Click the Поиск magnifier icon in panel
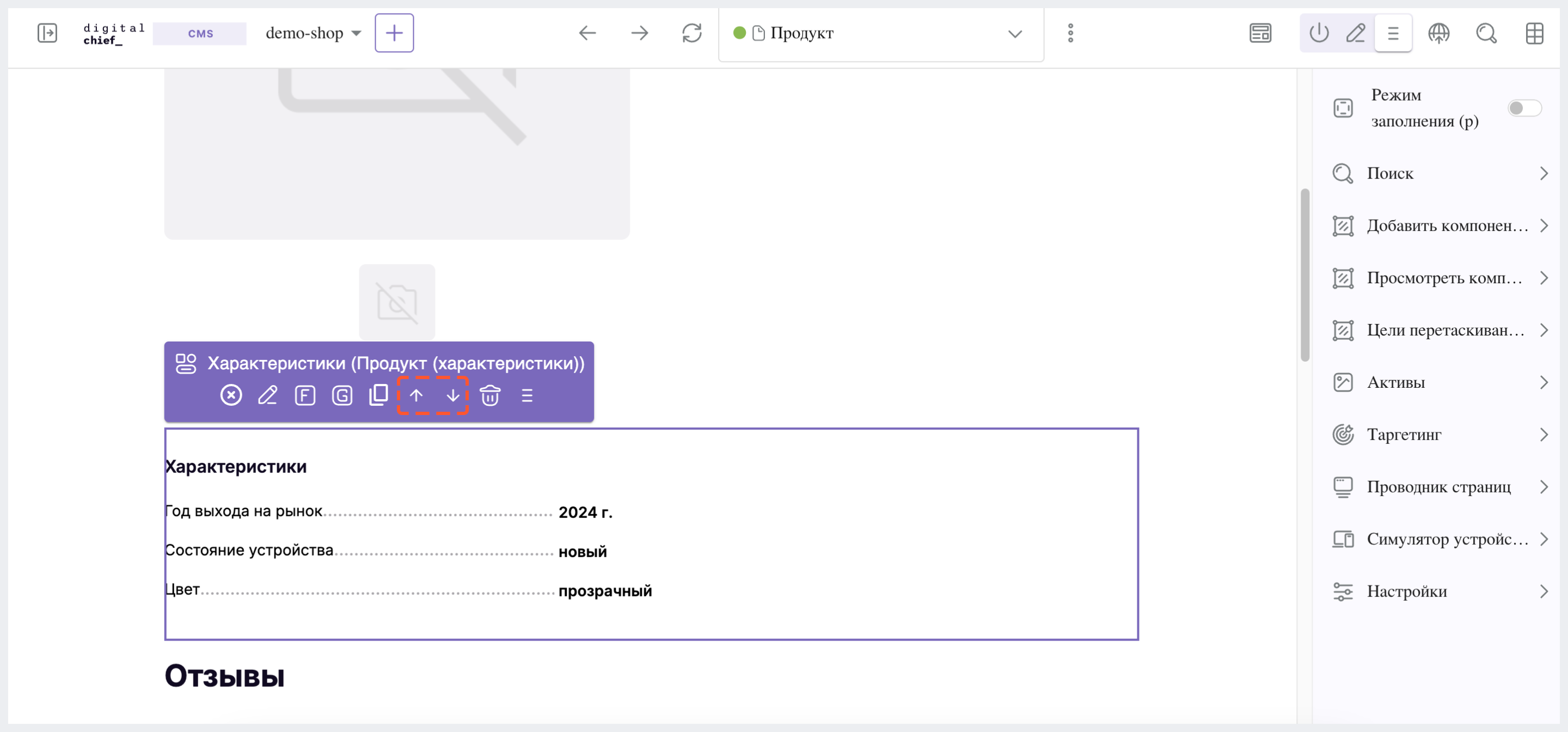The image size is (1568, 732). 1343,174
